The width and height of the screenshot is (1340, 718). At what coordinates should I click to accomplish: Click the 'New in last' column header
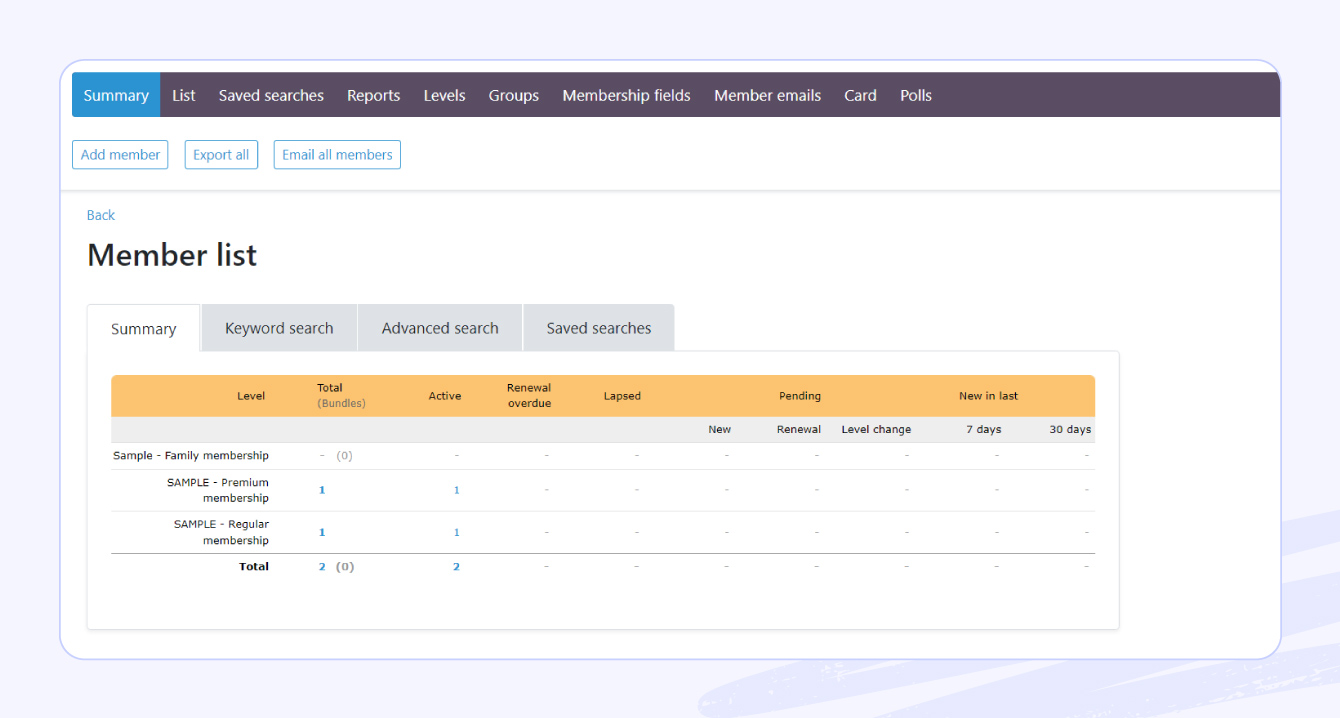[x=988, y=396]
